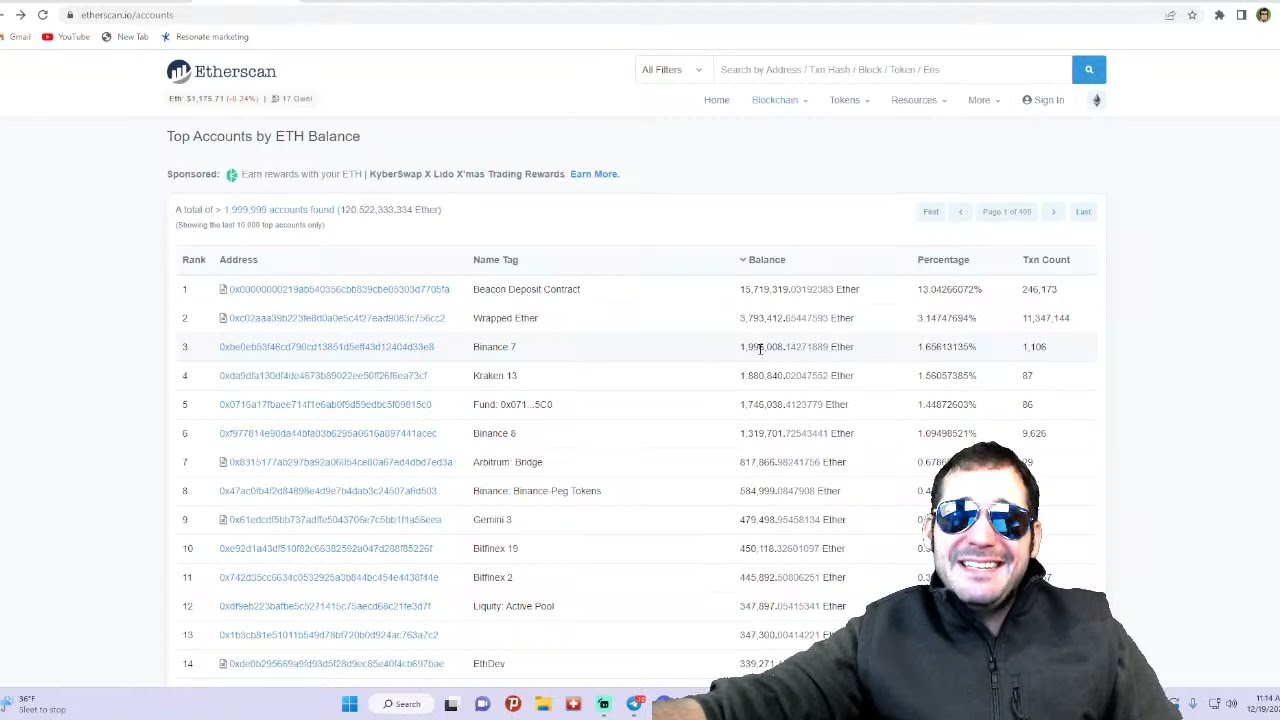The width and height of the screenshot is (1280, 720).
Task: Open the Bitfinex 2 address link
Action: pyautogui.click(x=329, y=578)
